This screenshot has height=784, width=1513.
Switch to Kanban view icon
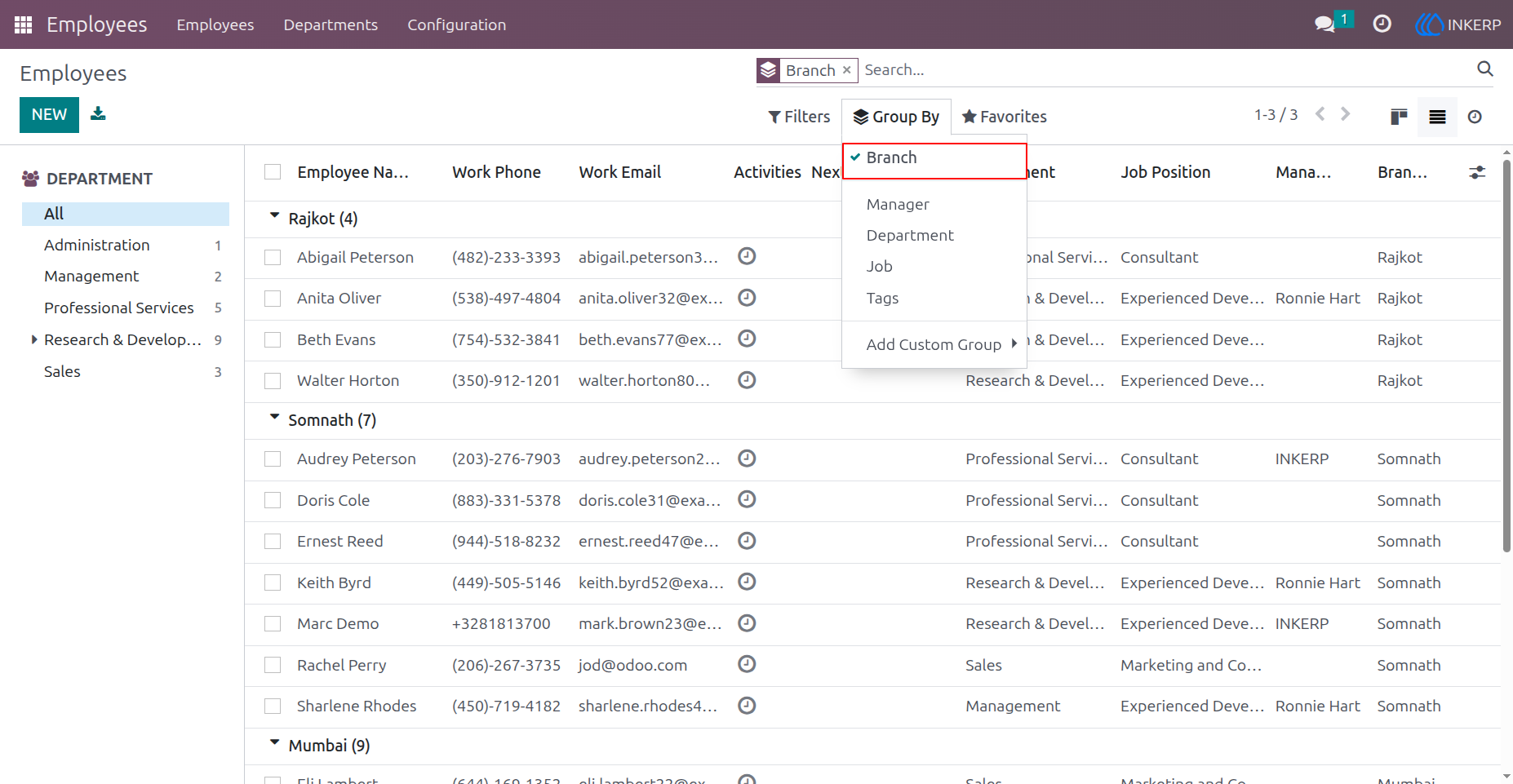click(x=1399, y=117)
